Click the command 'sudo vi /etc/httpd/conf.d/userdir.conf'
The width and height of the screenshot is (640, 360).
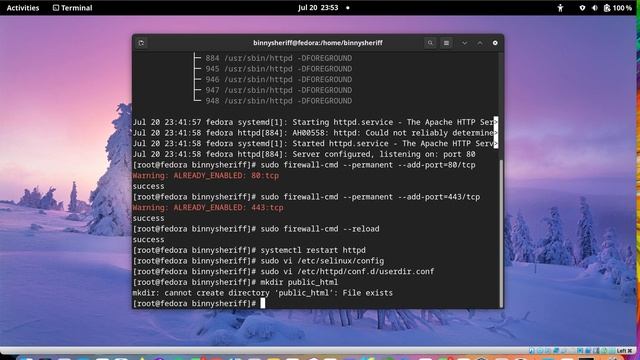(x=347, y=271)
